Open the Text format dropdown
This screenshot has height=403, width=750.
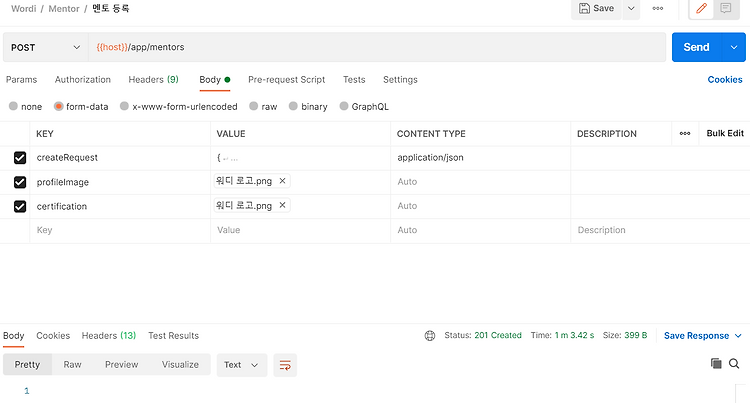pos(242,365)
